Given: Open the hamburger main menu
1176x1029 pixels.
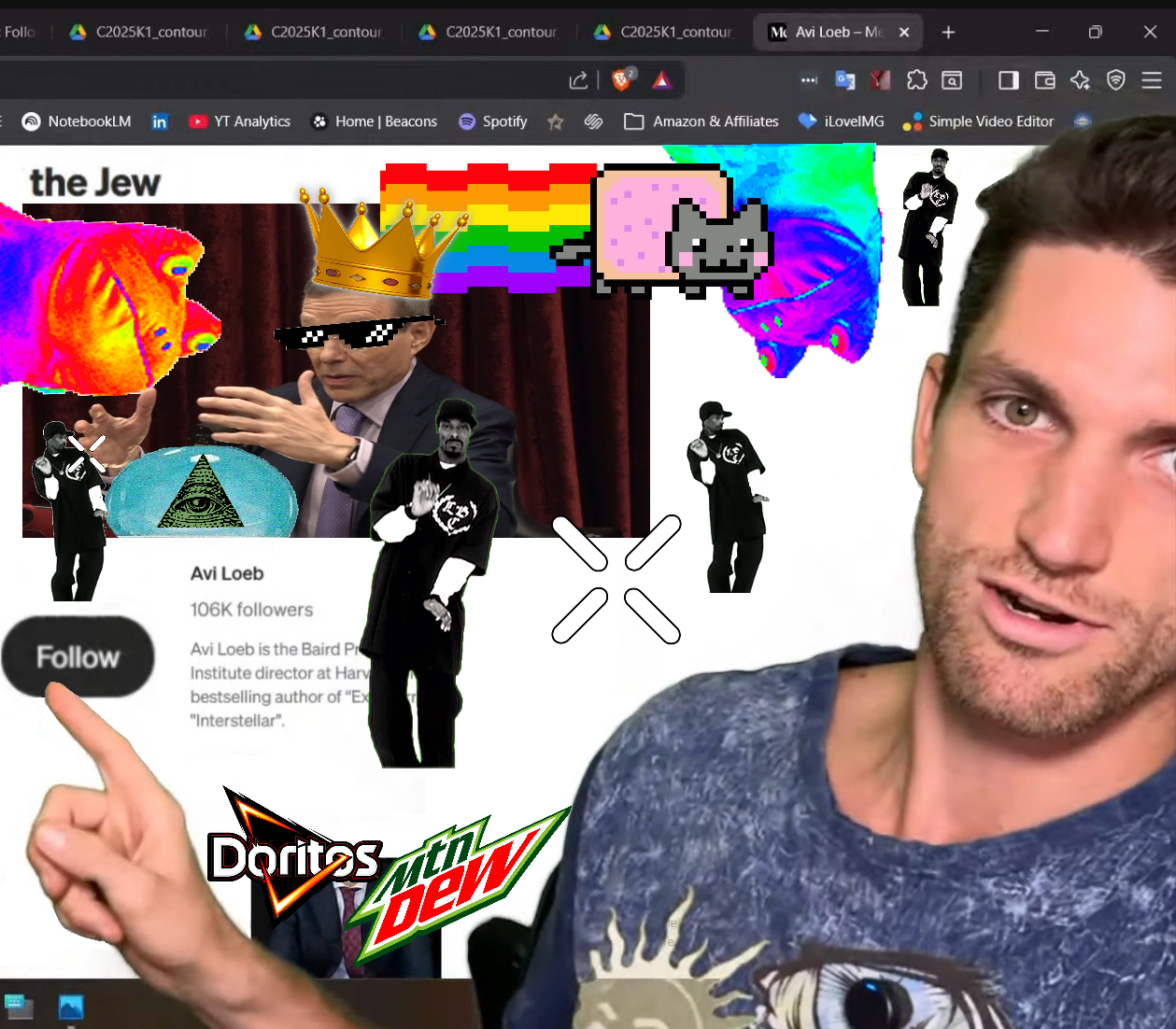Looking at the screenshot, I should coord(1152,80).
